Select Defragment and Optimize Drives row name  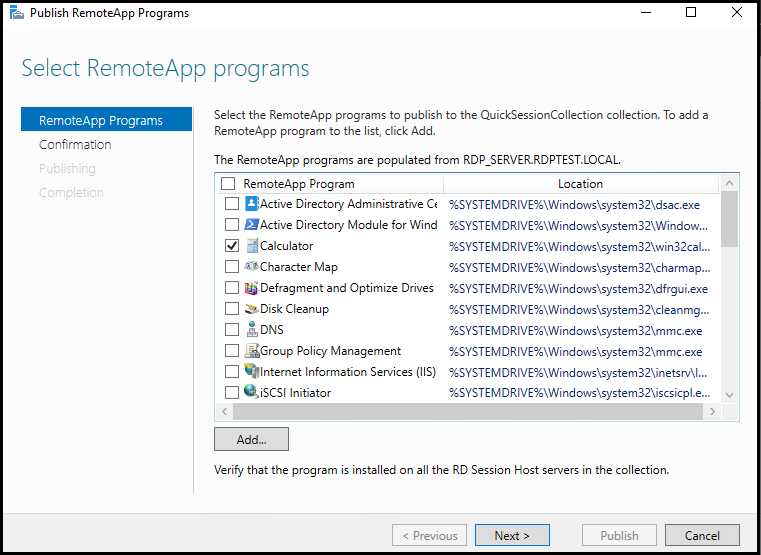pyautogui.click(x=347, y=288)
